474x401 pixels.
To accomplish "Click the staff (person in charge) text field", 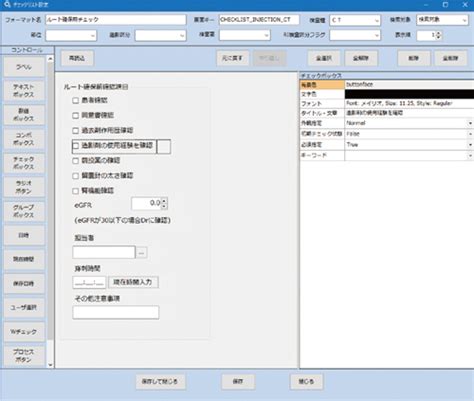I will [x=104, y=252].
